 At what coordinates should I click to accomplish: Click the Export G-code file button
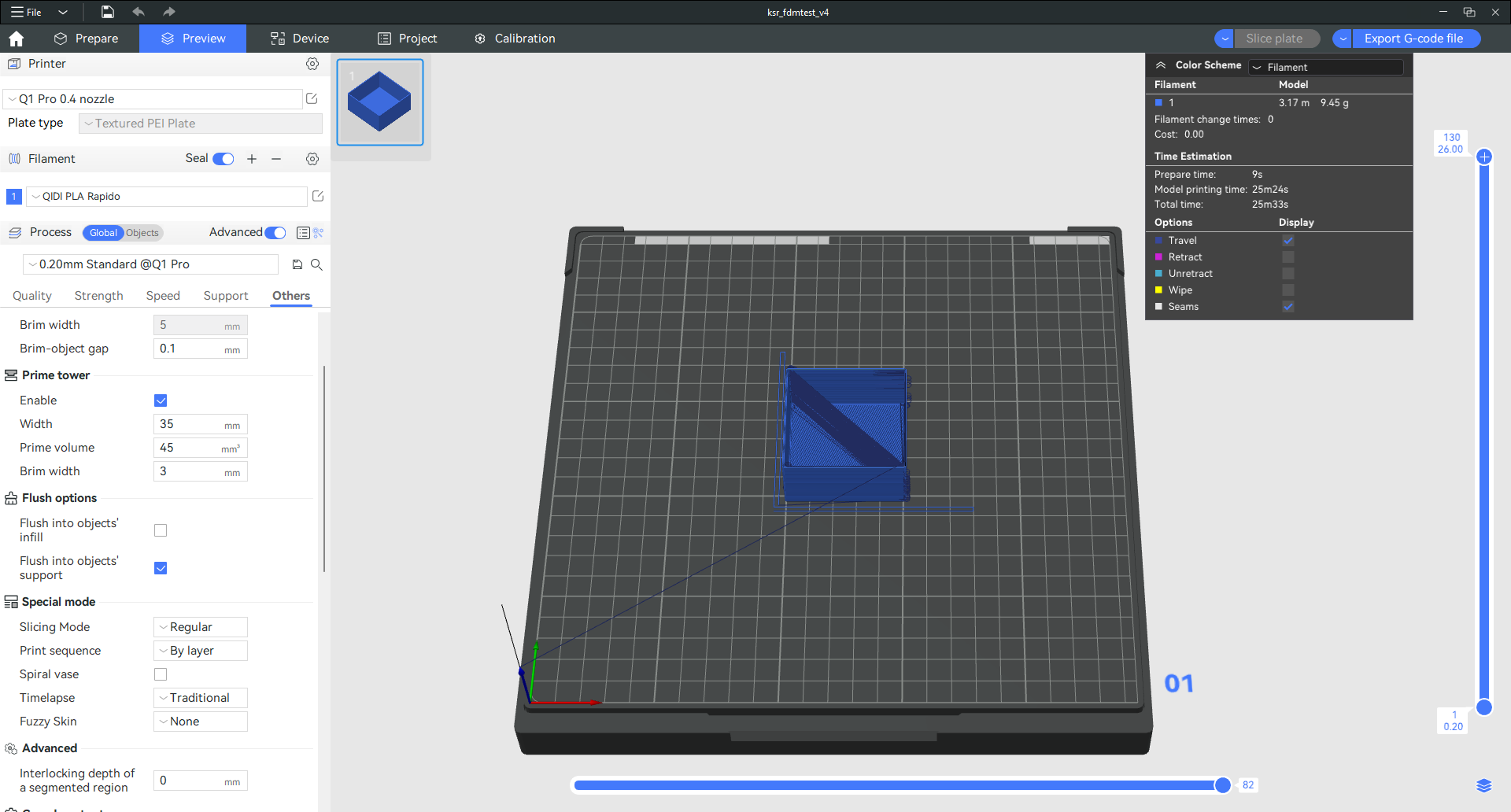pos(1413,39)
